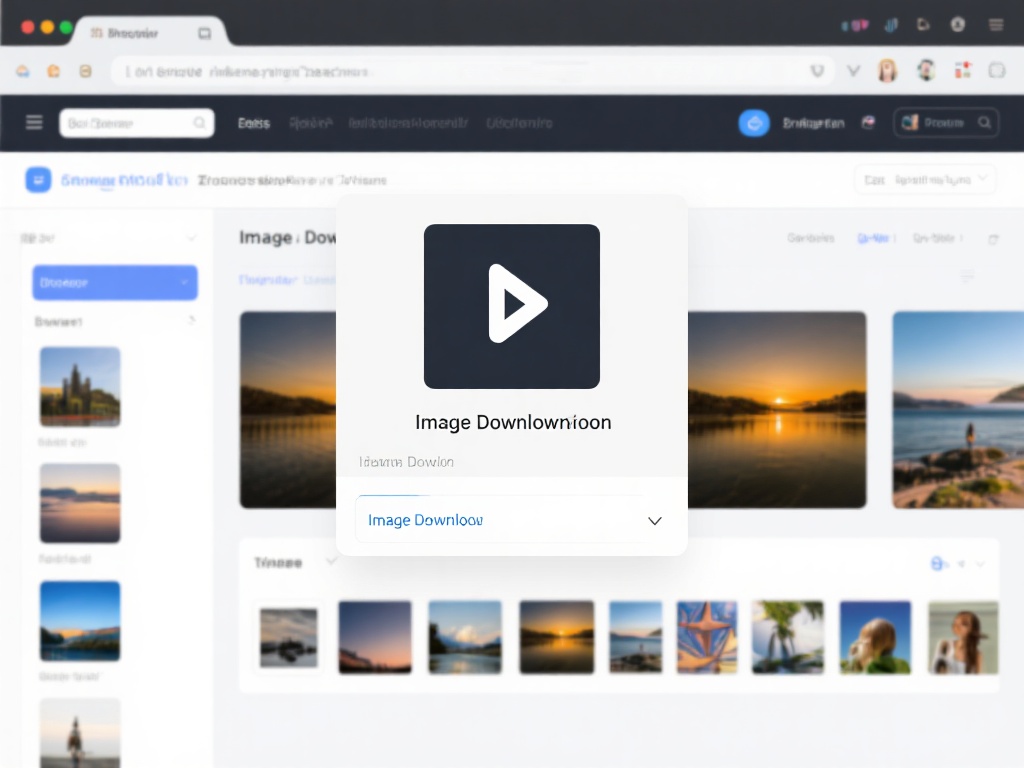
Task: Select the first menu item in the dark navbar
Action: tap(254, 123)
